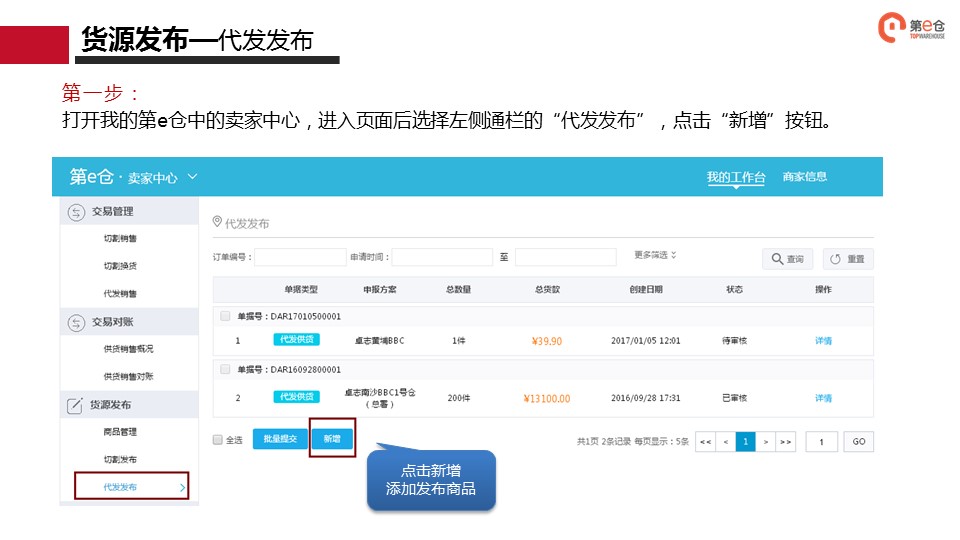
Task: Select 切割销售 in sidebar
Action: 120,238
